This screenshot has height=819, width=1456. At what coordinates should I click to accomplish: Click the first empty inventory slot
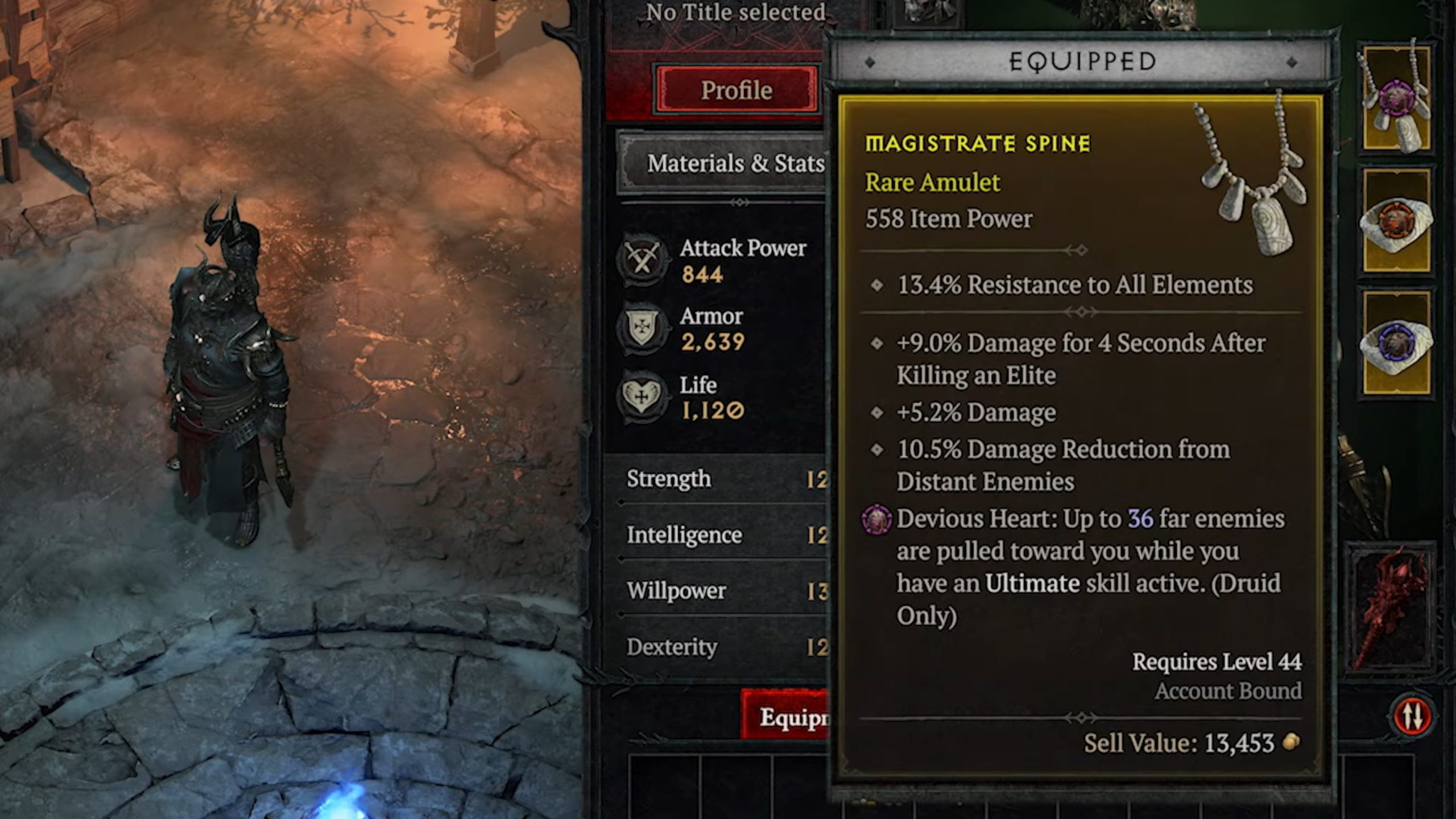[664, 788]
